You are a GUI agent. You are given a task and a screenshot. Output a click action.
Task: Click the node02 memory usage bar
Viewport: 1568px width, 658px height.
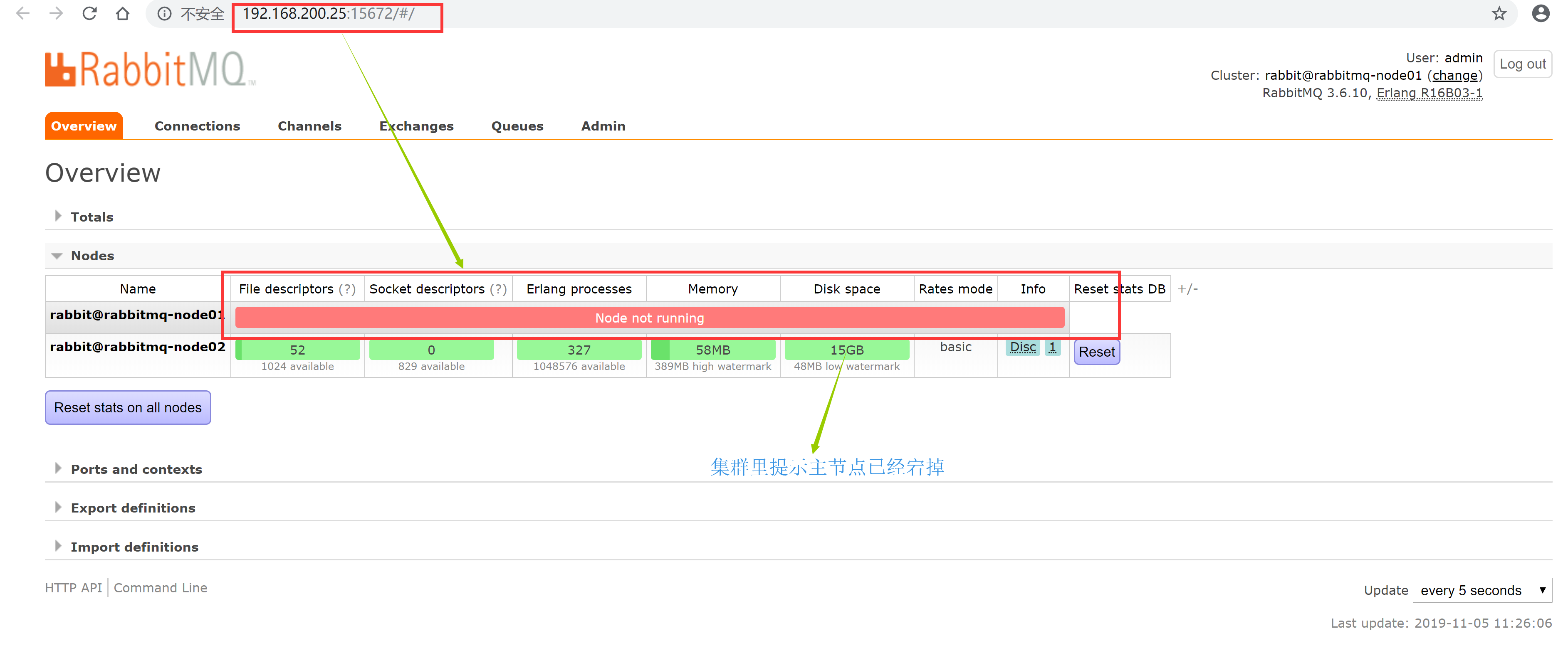(713, 350)
